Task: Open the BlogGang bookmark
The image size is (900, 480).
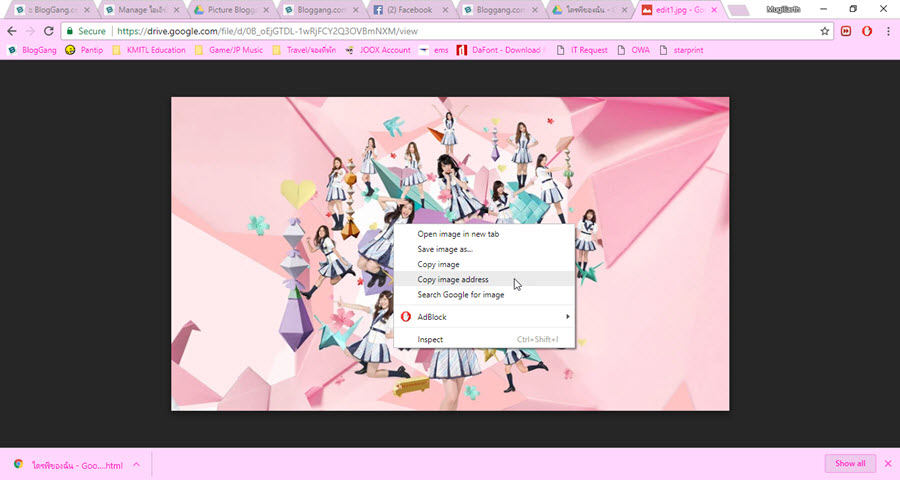Action: tap(32, 50)
